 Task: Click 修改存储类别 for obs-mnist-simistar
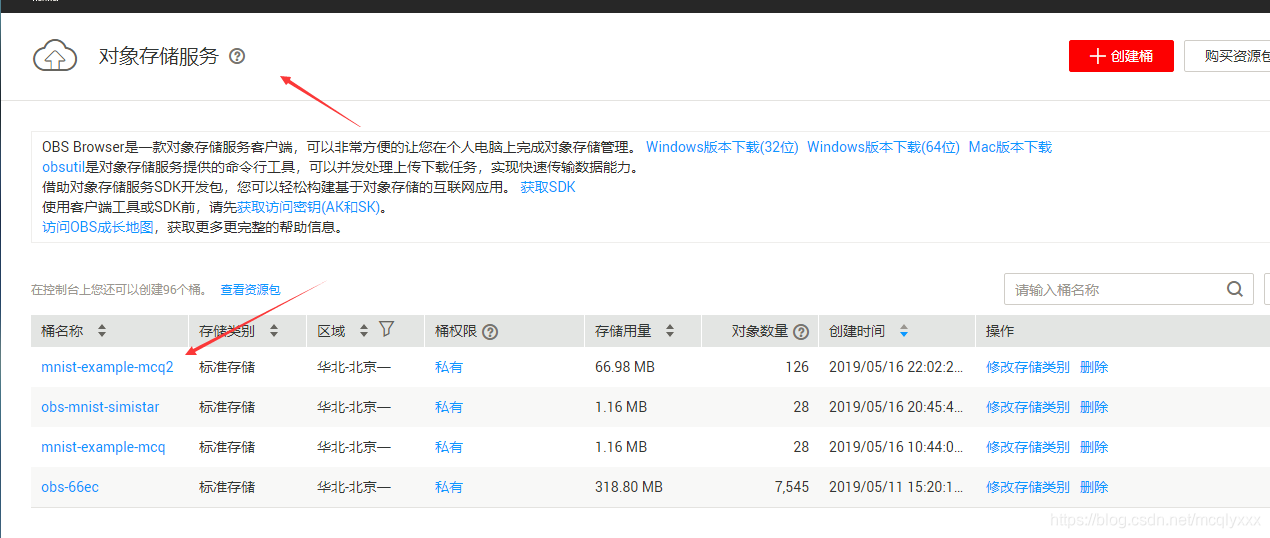click(x=1028, y=407)
